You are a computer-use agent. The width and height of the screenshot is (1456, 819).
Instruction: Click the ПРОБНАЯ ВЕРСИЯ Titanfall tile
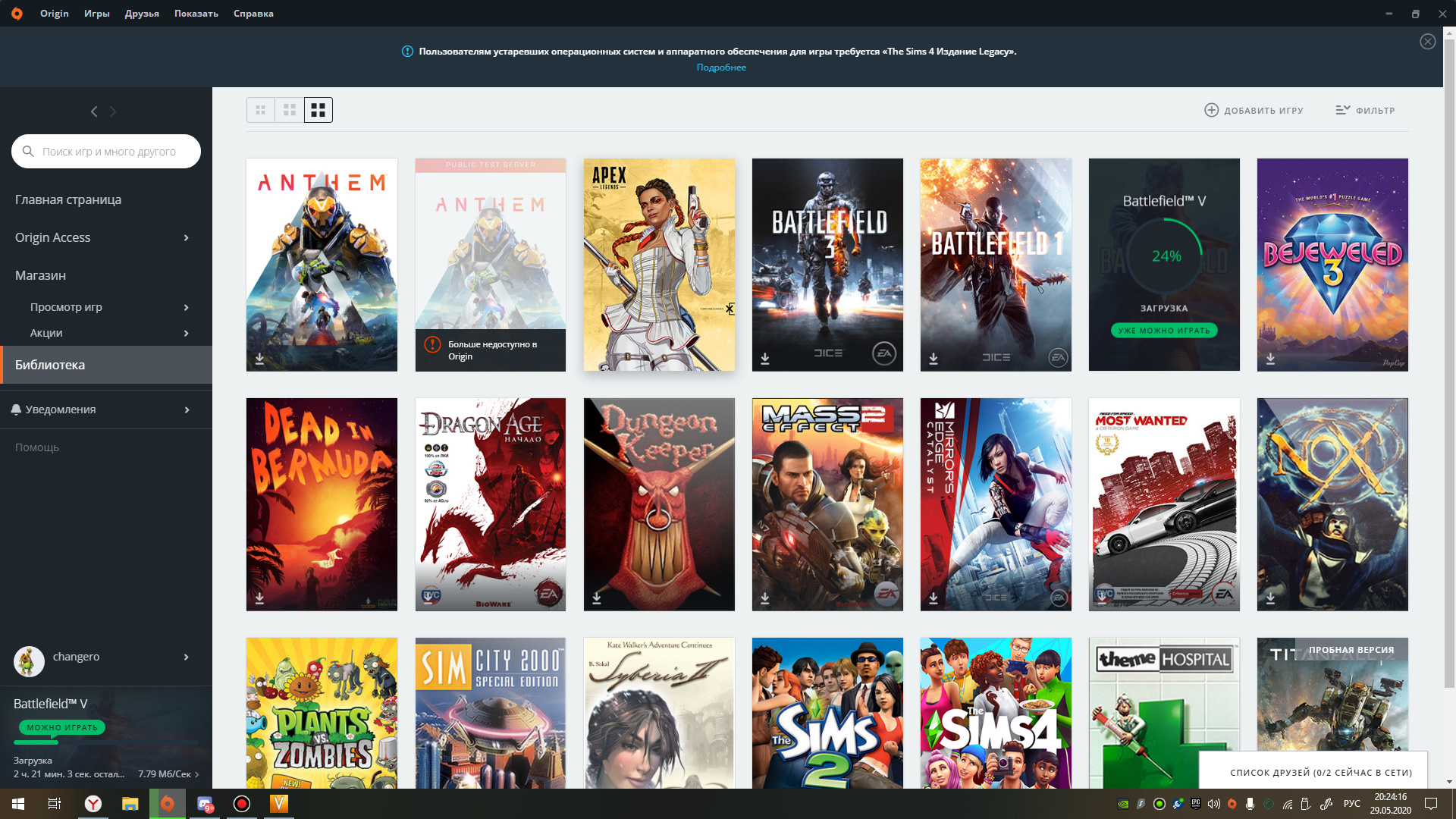click(1332, 694)
